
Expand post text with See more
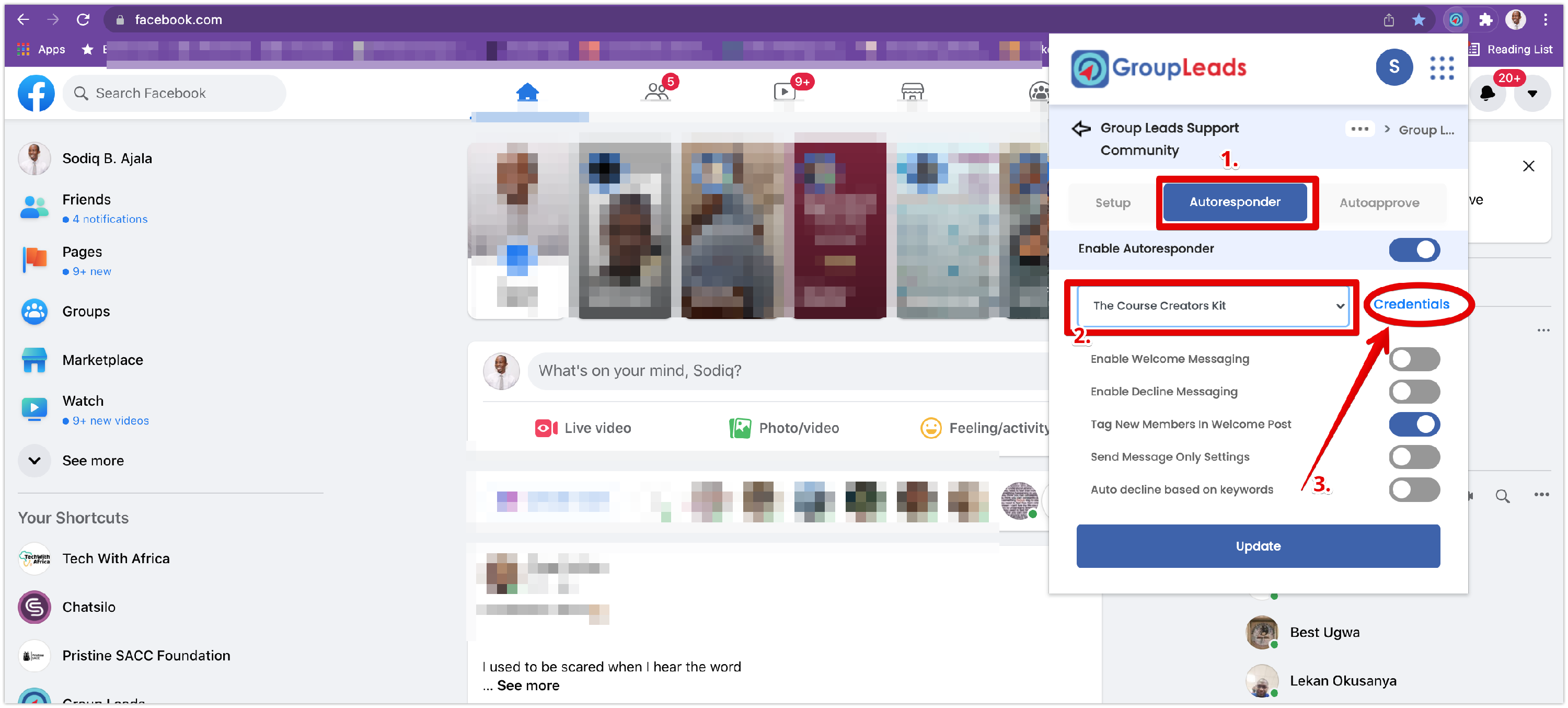[x=528, y=686]
